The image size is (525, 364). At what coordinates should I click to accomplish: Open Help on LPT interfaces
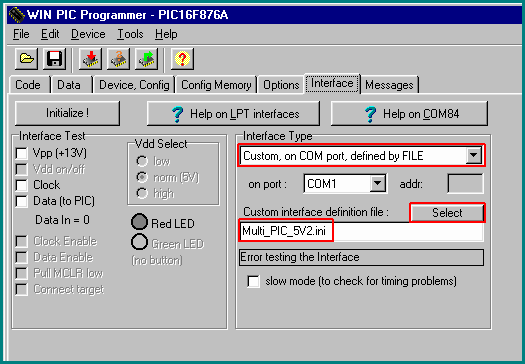[233, 114]
